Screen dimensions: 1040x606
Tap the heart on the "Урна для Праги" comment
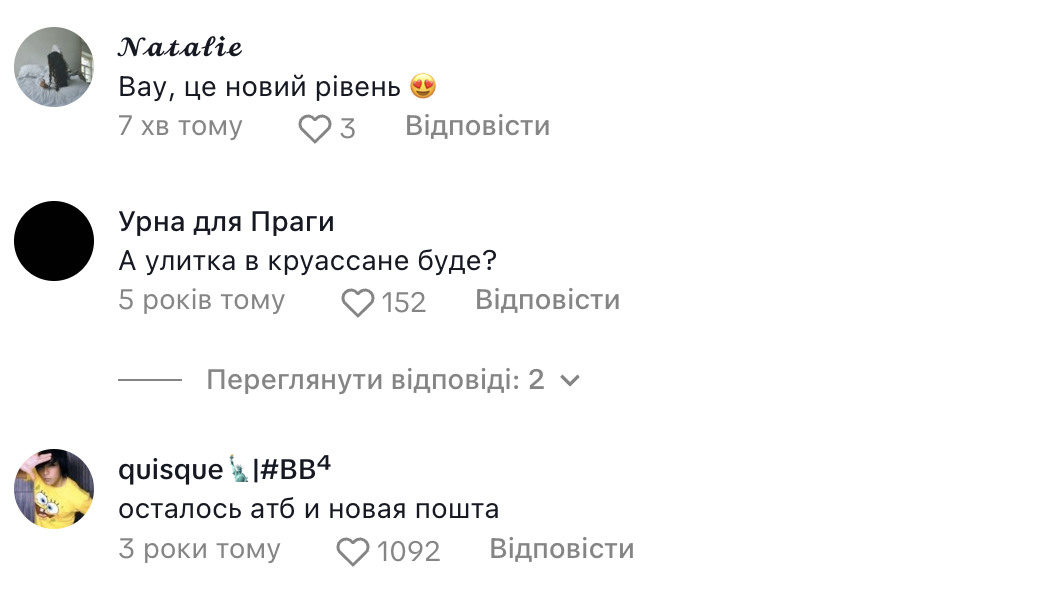point(357,302)
